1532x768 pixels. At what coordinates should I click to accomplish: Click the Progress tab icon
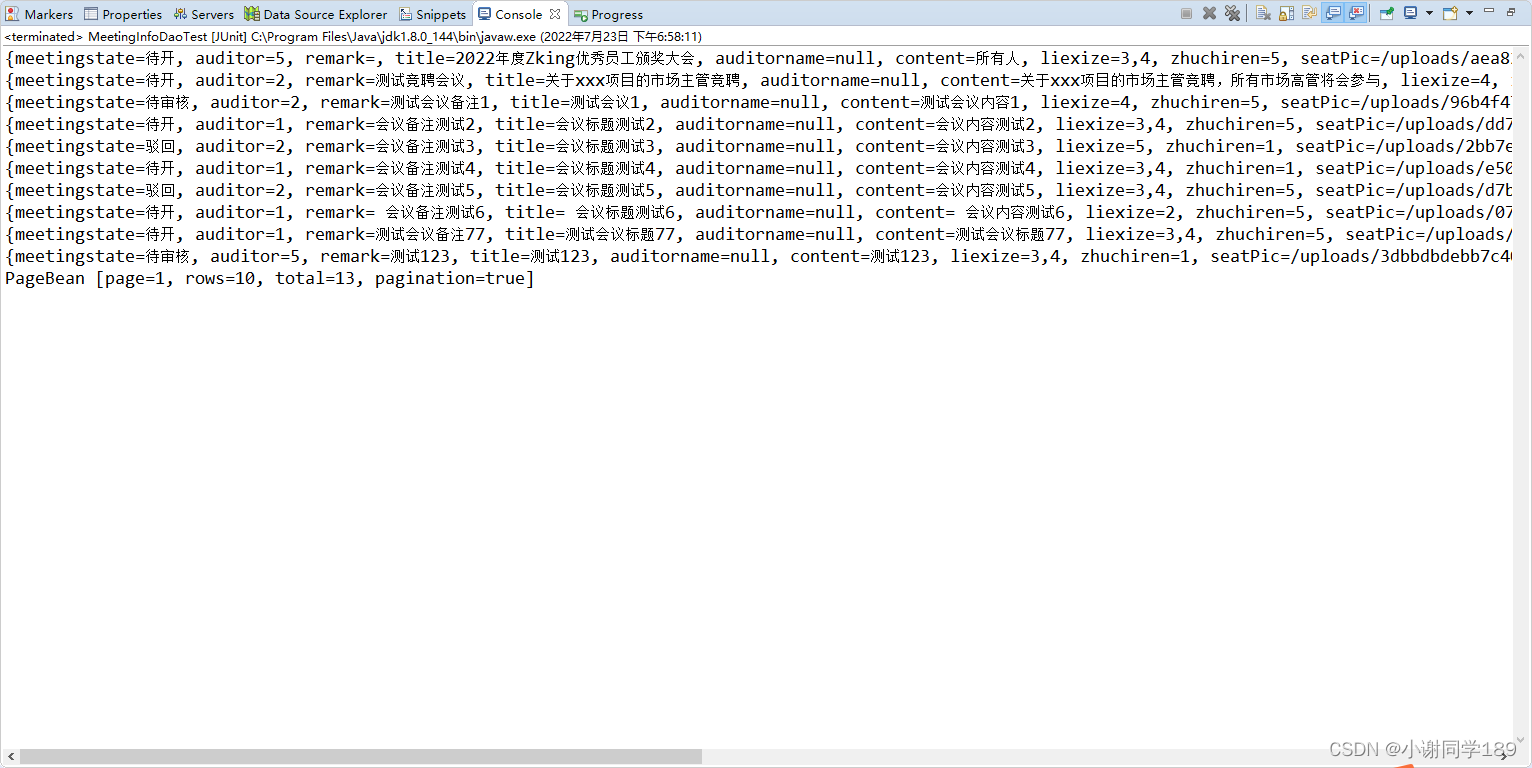tap(580, 15)
